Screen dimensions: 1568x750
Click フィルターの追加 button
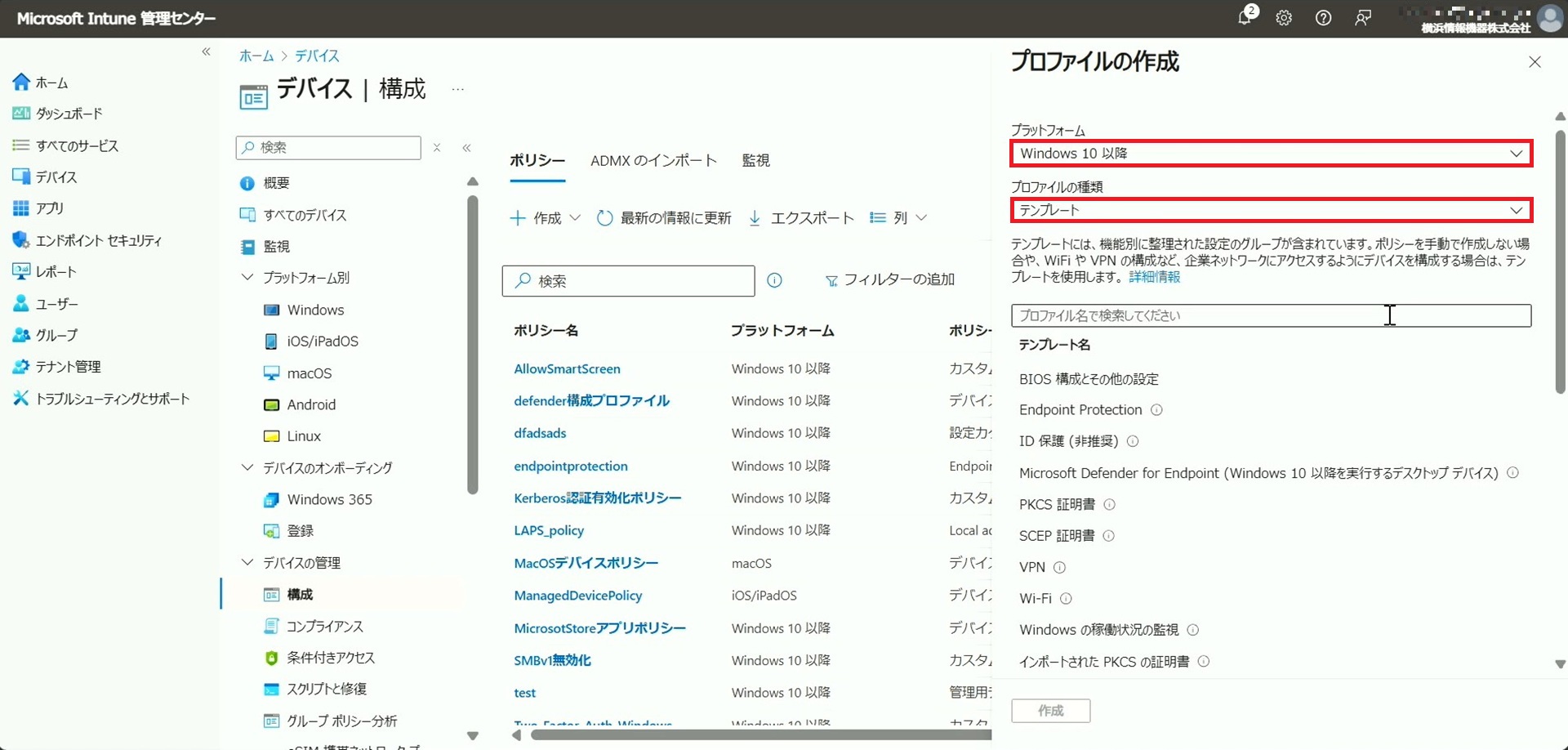point(889,280)
